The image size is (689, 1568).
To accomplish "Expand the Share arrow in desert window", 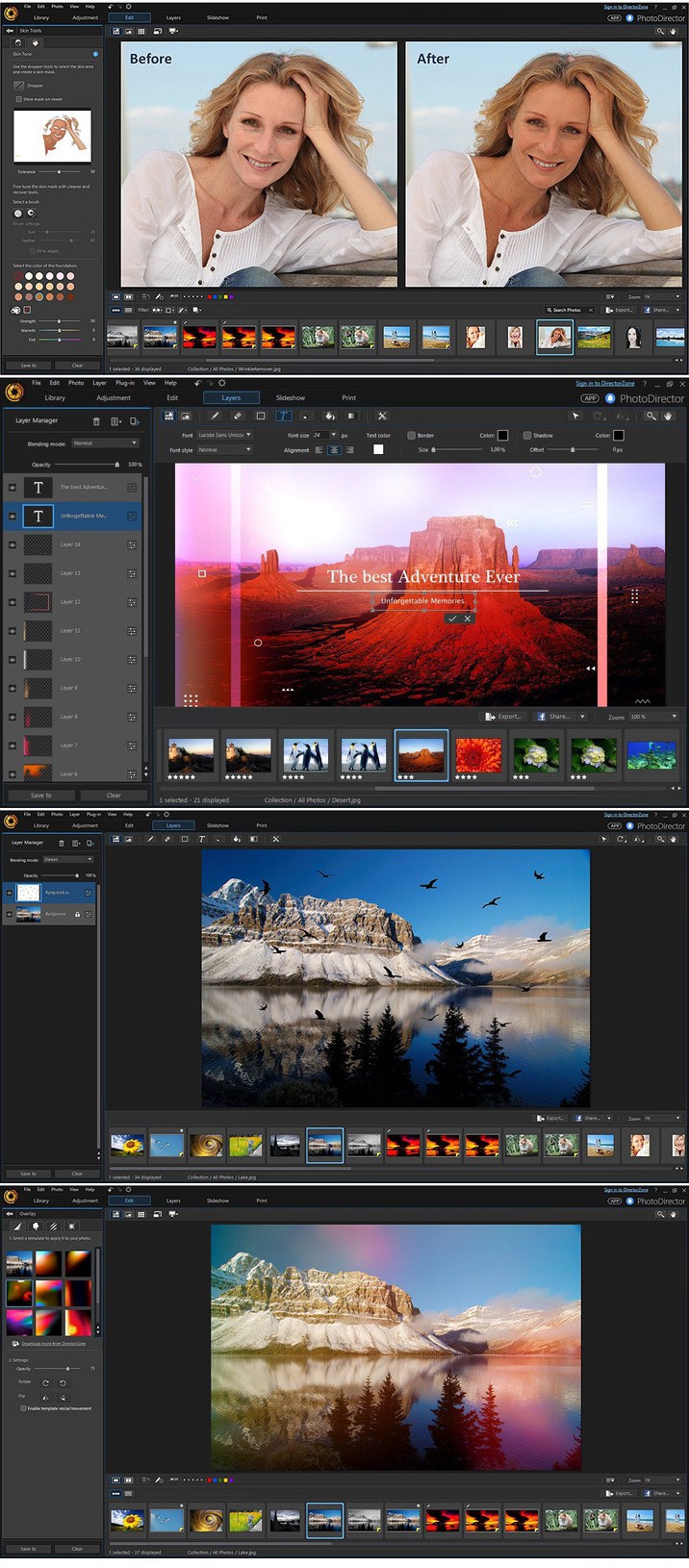I will pos(582,717).
